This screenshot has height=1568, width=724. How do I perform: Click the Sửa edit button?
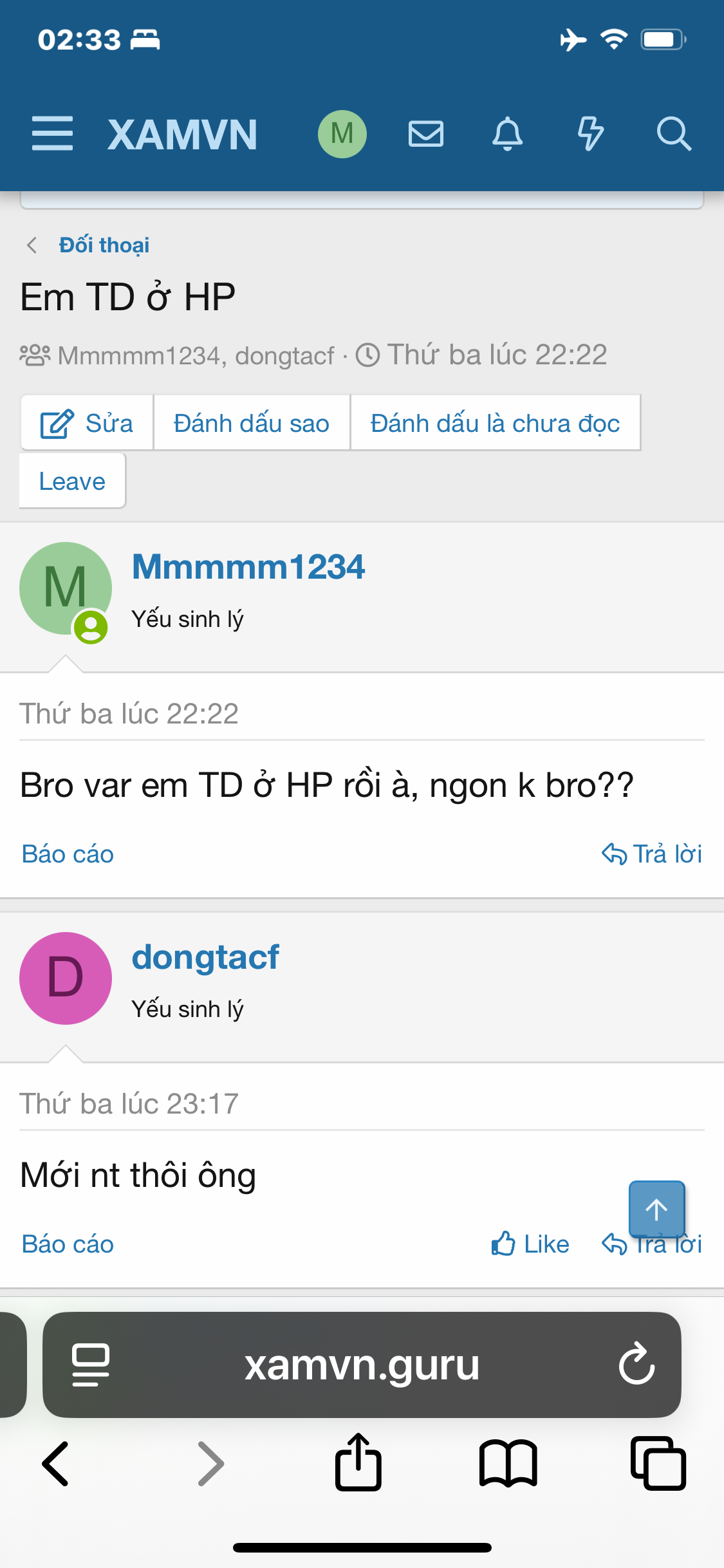[87, 424]
